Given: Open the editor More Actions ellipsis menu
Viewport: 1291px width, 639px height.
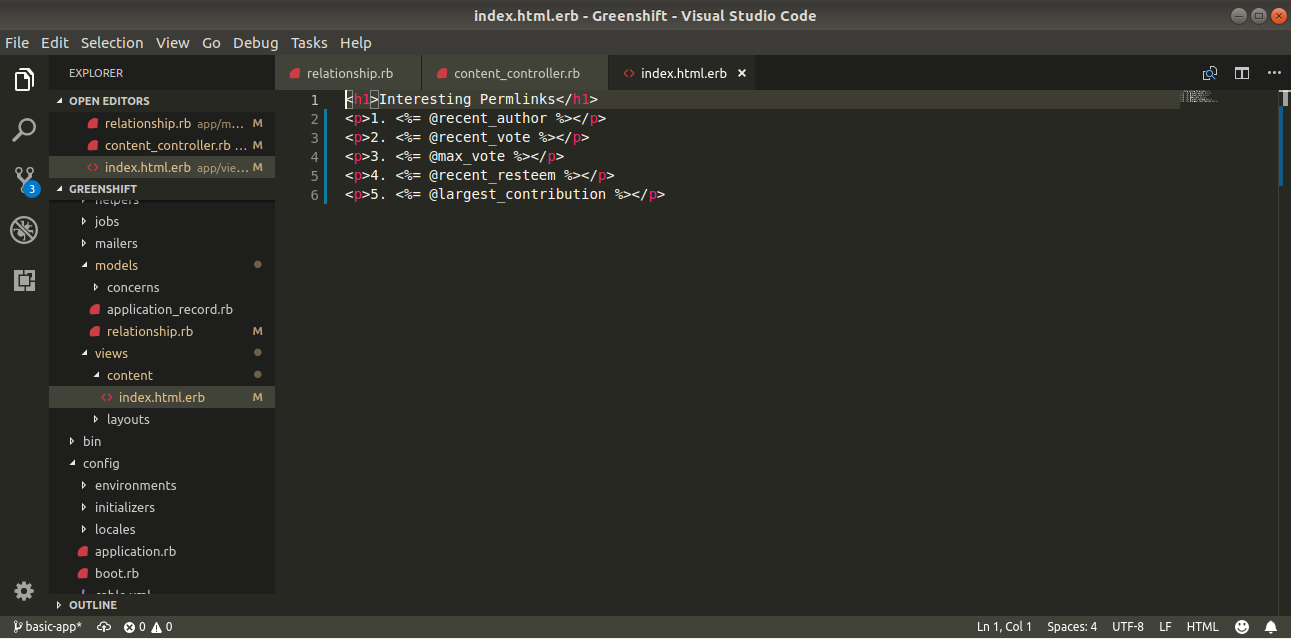Looking at the screenshot, I should click(x=1274, y=73).
